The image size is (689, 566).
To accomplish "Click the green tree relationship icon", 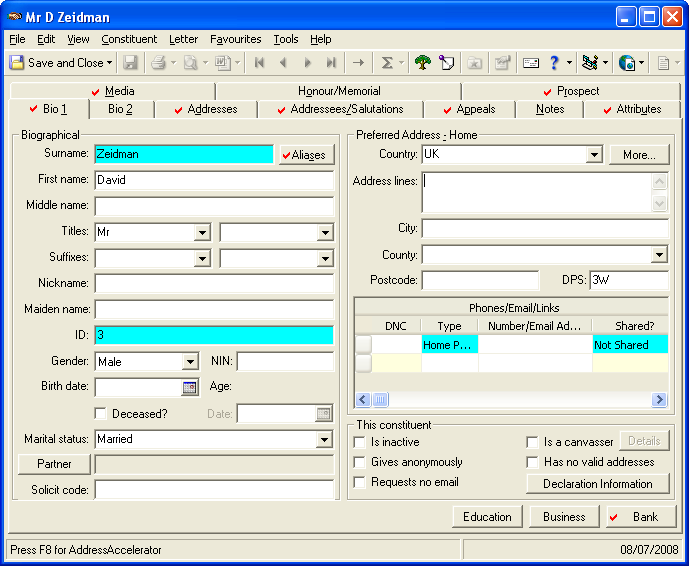I will tap(422, 63).
